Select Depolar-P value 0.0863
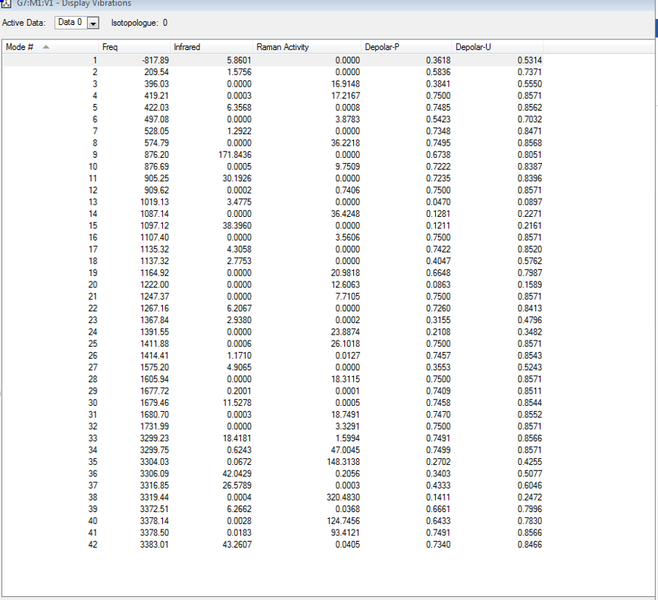Image resolution: width=658 pixels, height=600 pixels. click(438, 284)
